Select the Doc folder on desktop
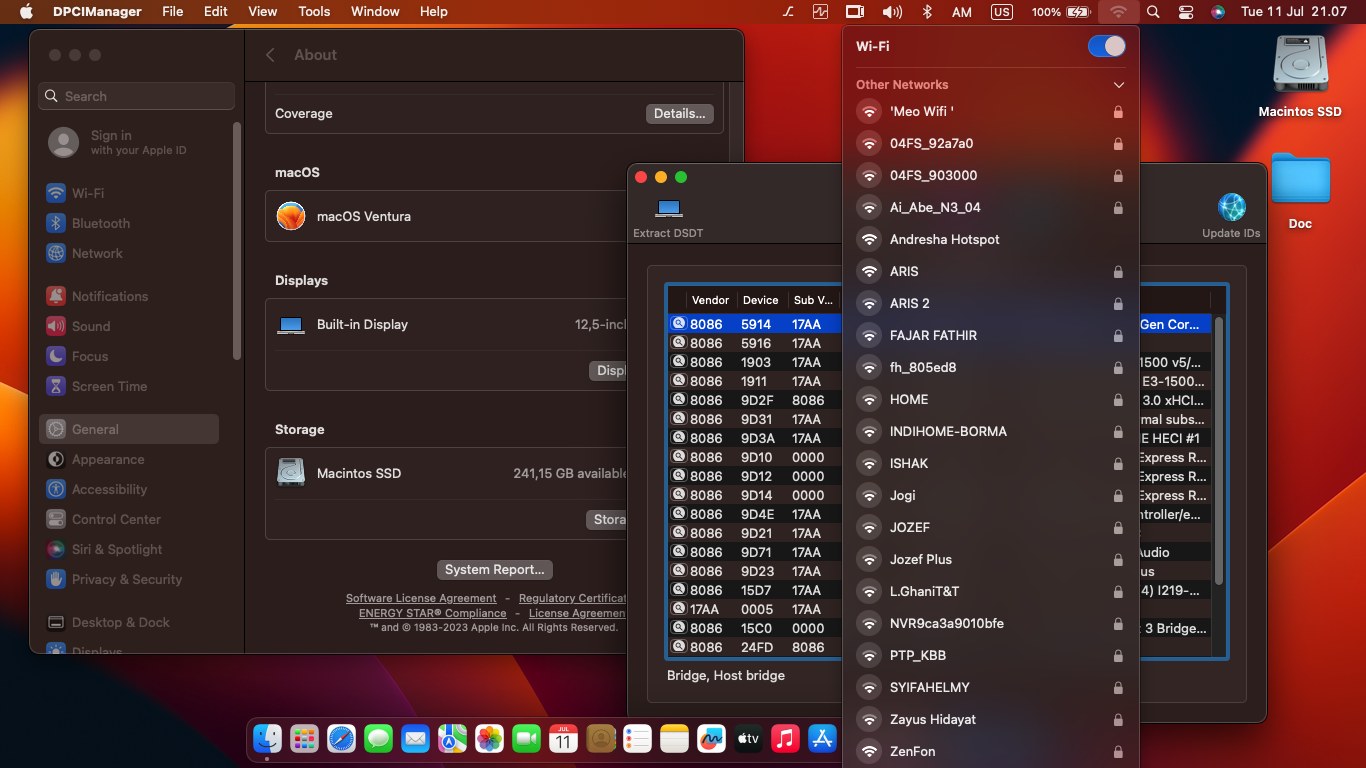The image size is (1366, 768). (1300, 191)
